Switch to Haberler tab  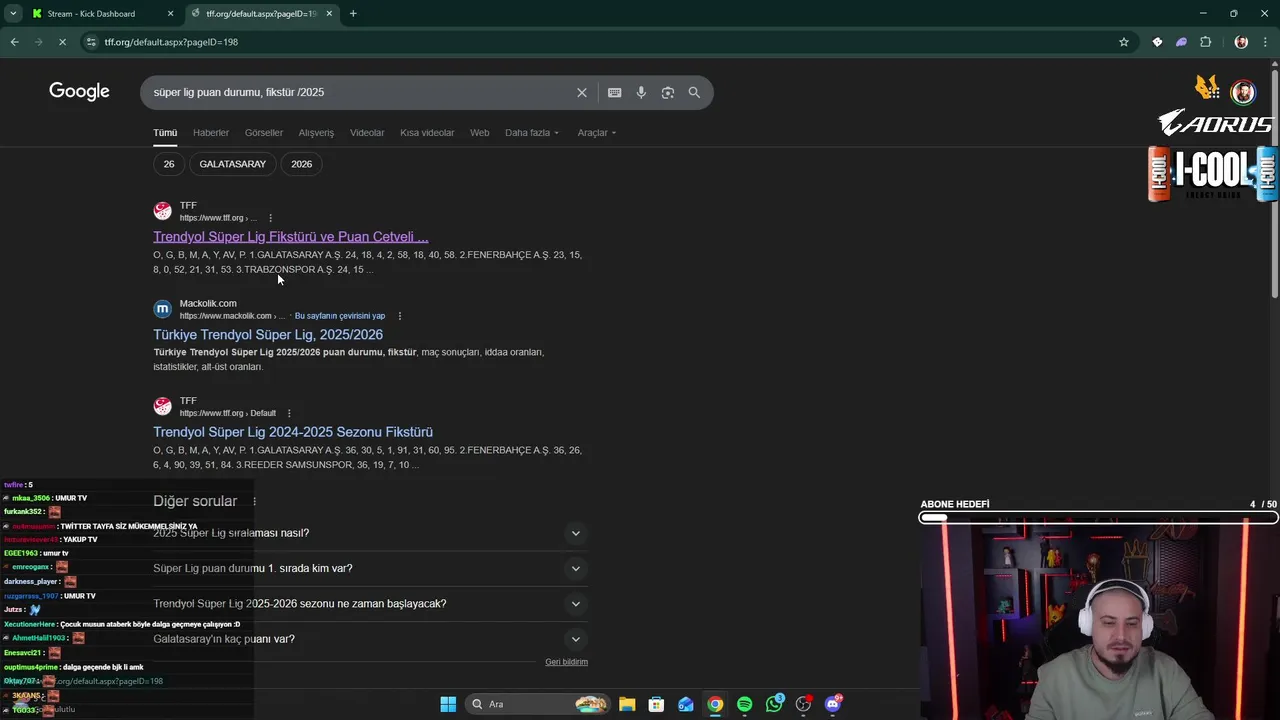coord(211,133)
